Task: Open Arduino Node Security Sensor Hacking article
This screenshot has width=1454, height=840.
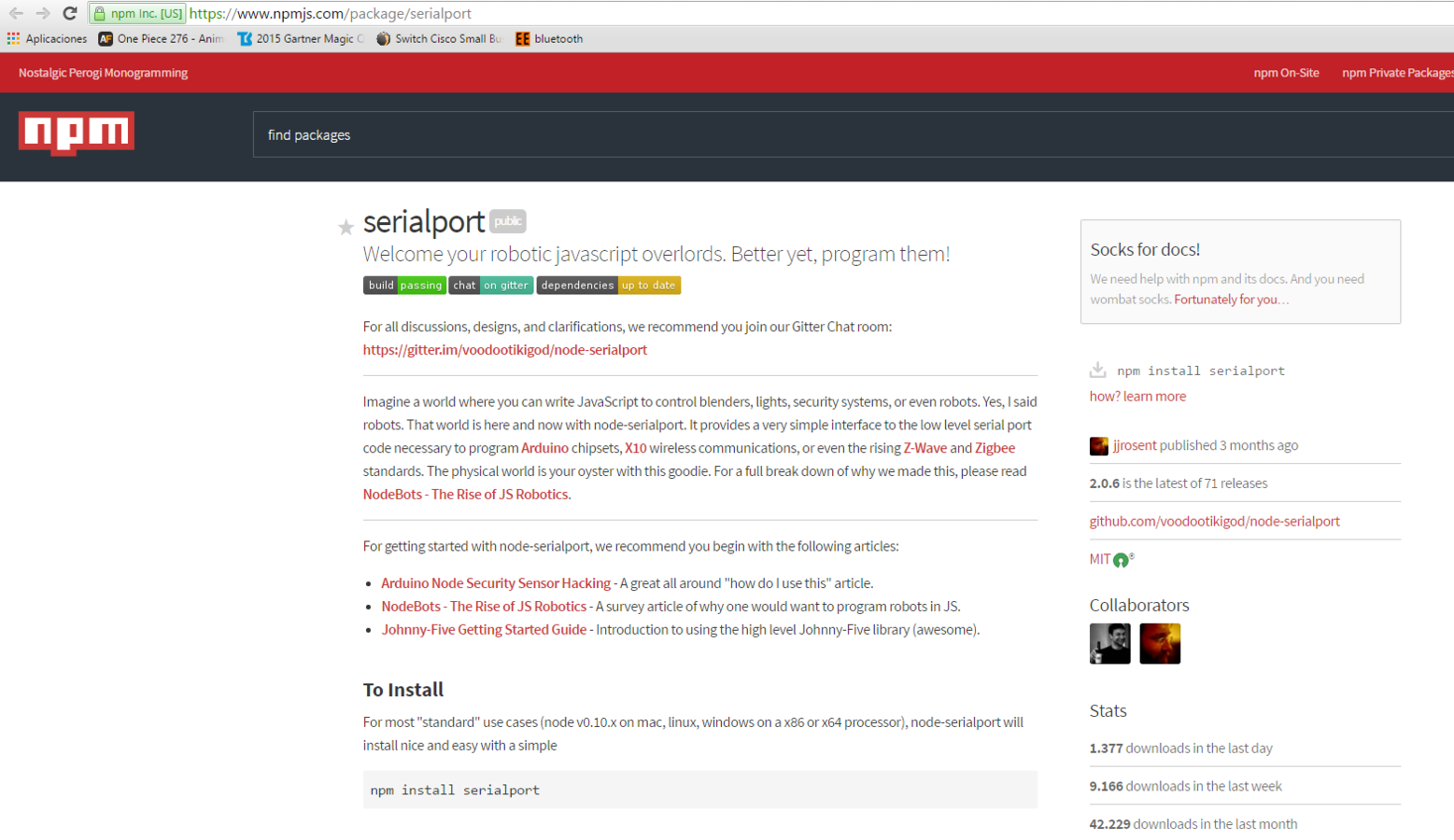Action: point(496,583)
